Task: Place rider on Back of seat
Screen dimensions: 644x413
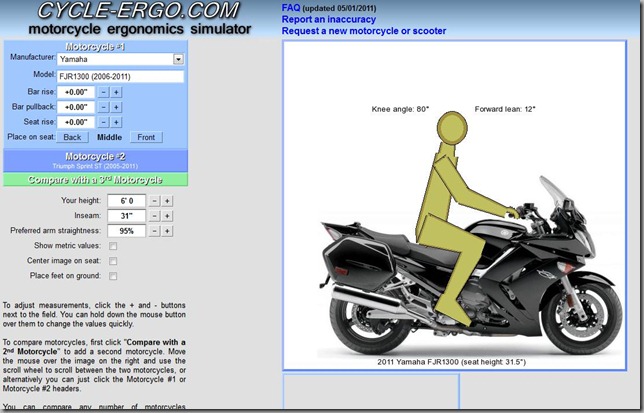Action: tap(72, 137)
